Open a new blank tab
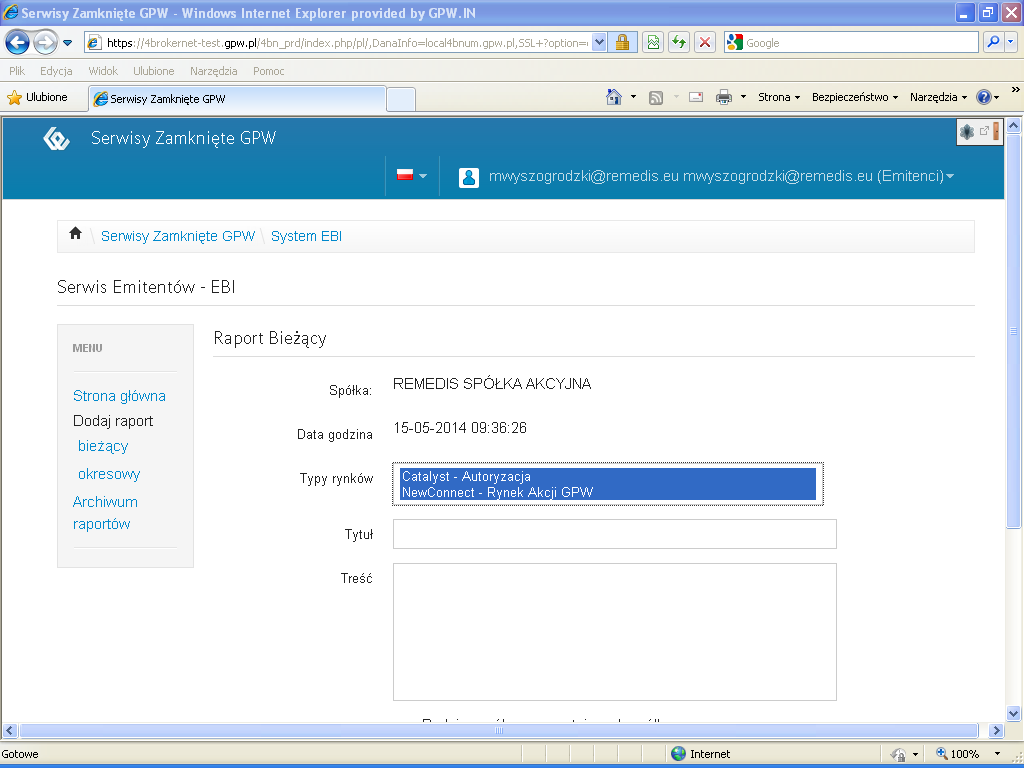The width and height of the screenshot is (1024, 768). click(x=401, y=99)
